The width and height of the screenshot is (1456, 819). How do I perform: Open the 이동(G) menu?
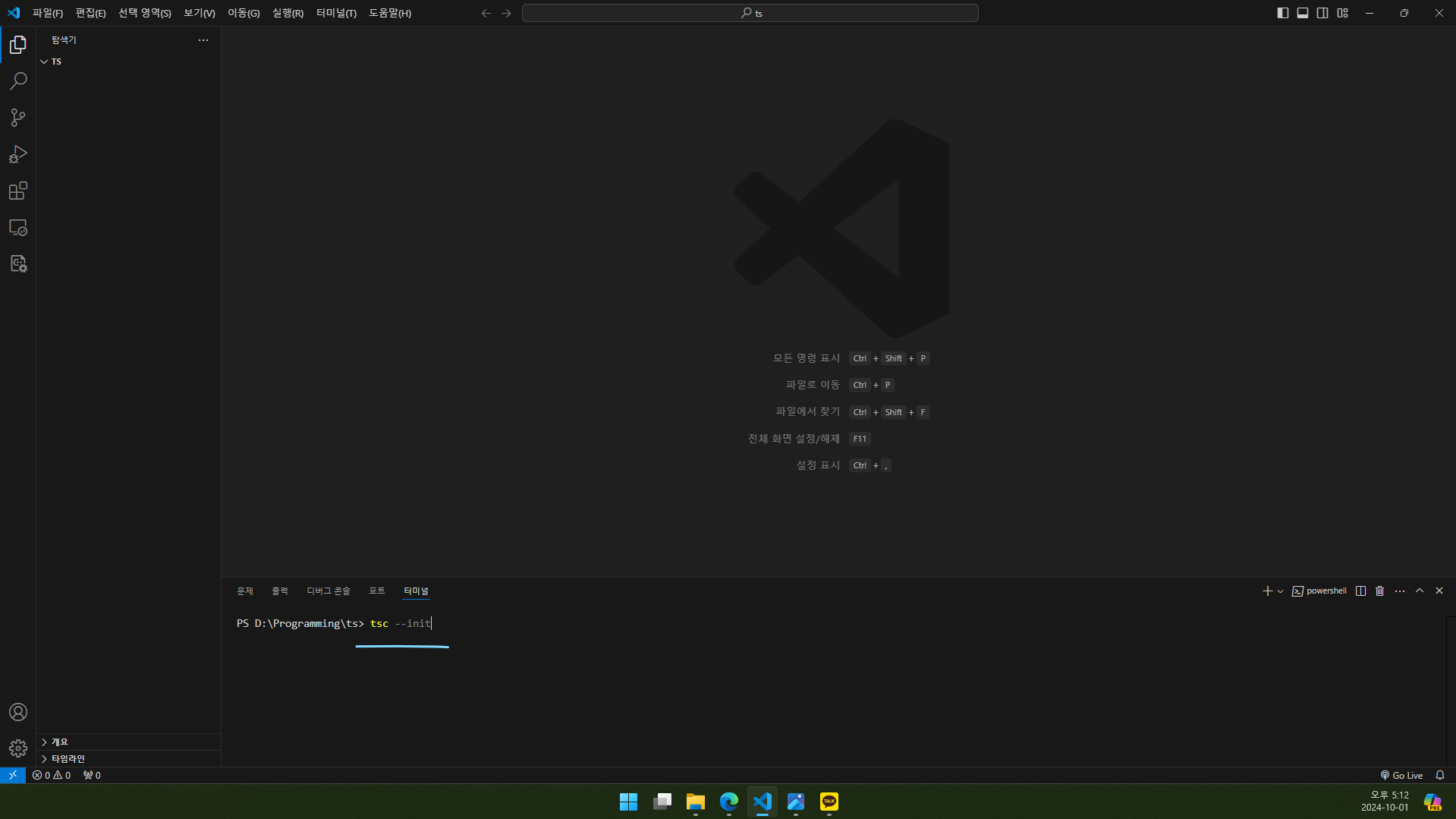coord(244,13)
